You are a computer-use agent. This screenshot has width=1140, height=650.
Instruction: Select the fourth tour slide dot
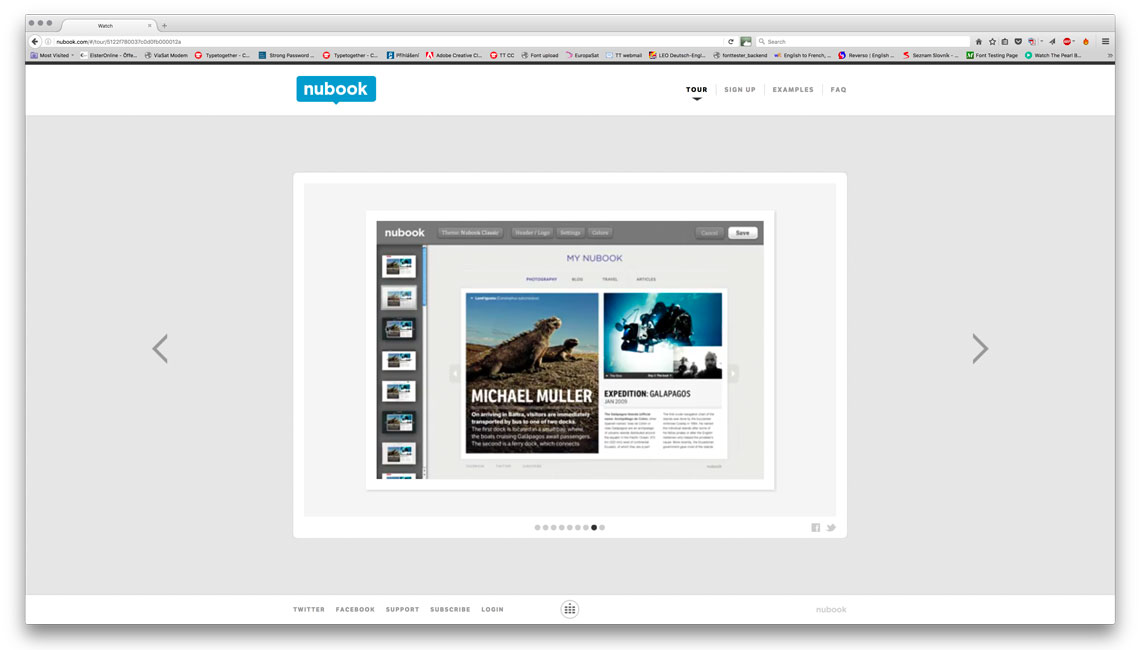click(561, 528)
